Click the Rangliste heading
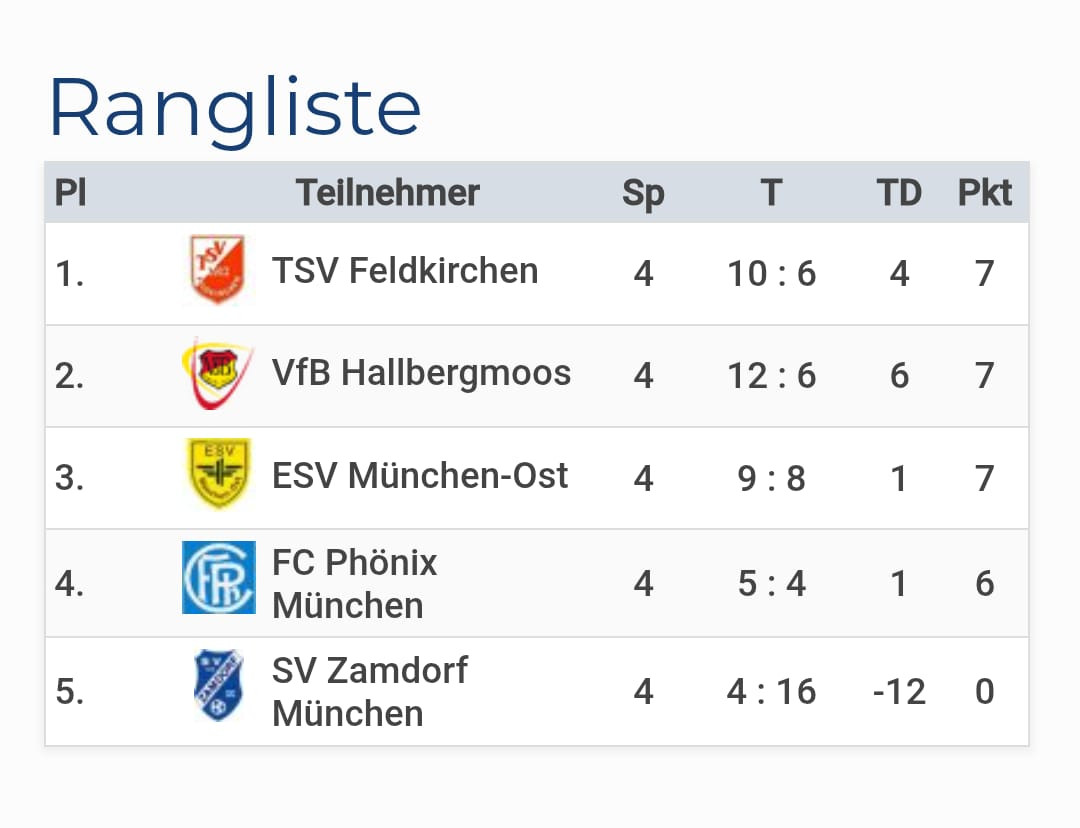The image size is (1080, 828). 235,108
